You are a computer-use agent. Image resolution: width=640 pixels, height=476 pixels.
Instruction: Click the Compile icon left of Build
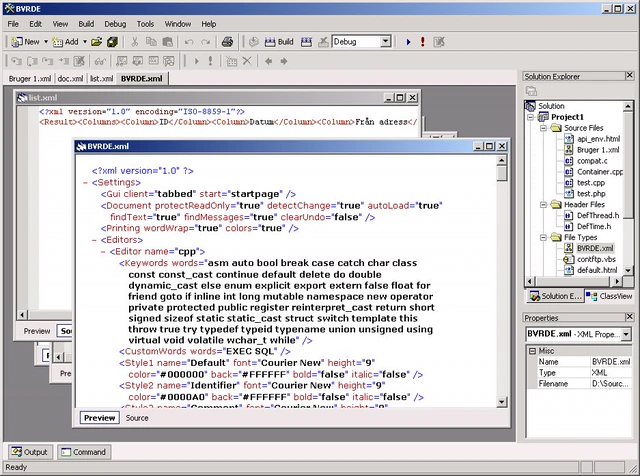pos(254,42)
